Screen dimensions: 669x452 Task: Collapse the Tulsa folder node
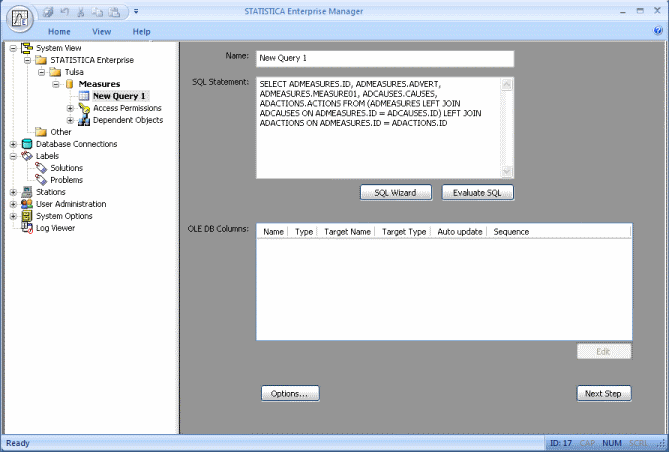click(41, 72)
